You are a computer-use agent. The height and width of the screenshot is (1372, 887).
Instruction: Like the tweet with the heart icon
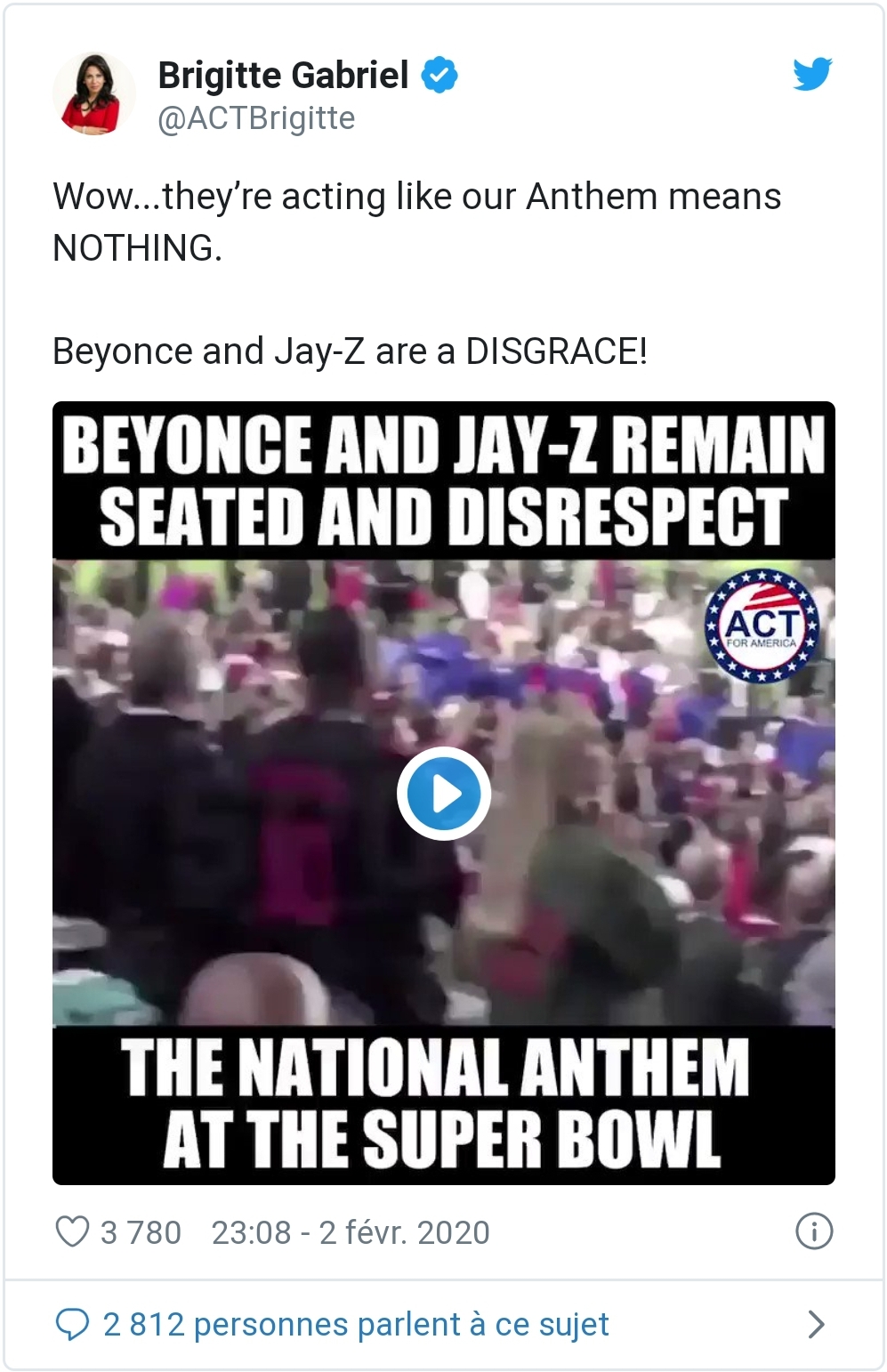pos(72,1232)
